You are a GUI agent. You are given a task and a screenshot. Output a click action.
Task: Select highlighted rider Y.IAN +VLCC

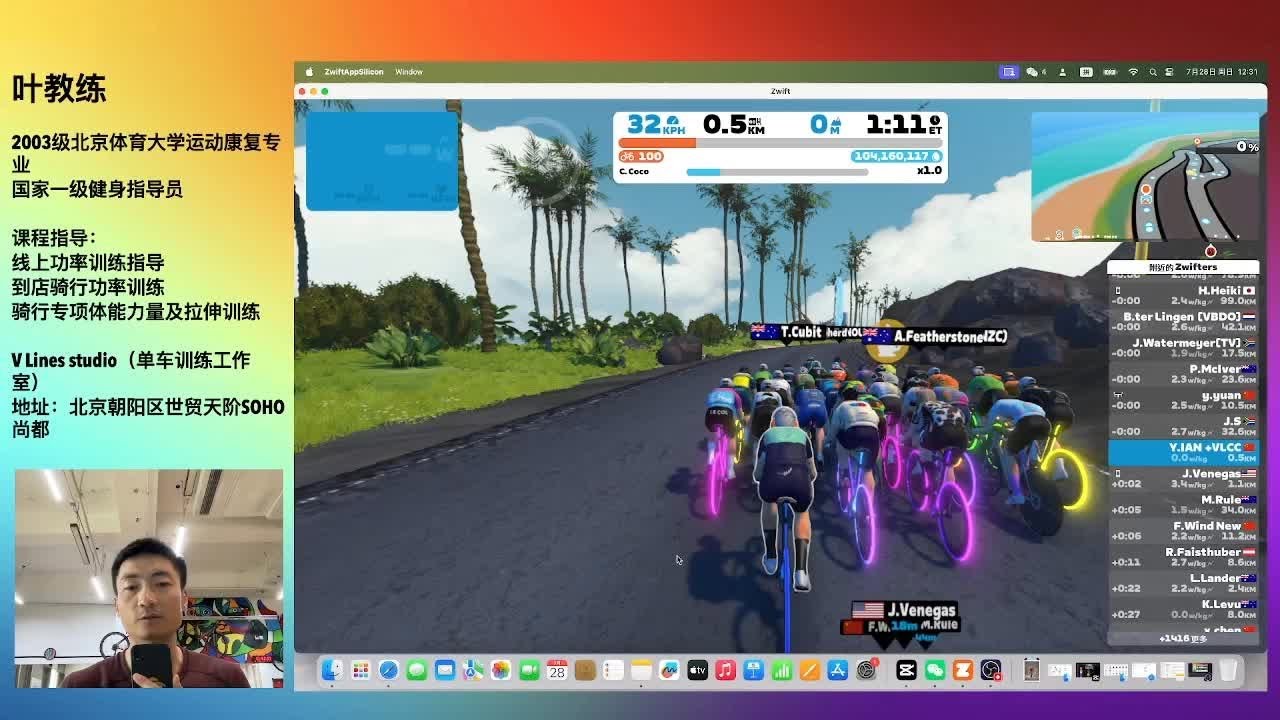(x=1183, y=452)
